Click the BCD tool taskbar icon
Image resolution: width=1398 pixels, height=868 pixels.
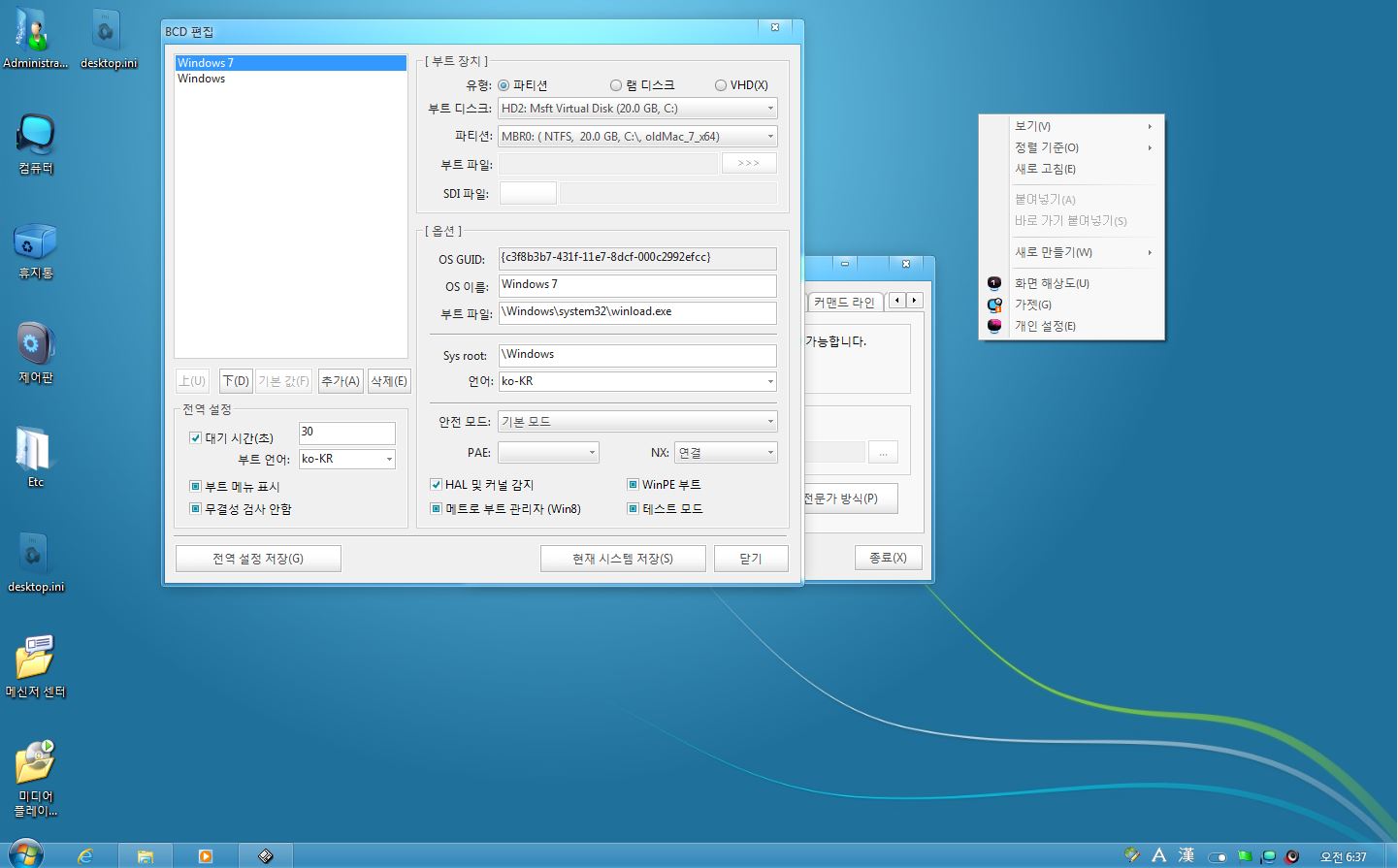coord(265,855)
